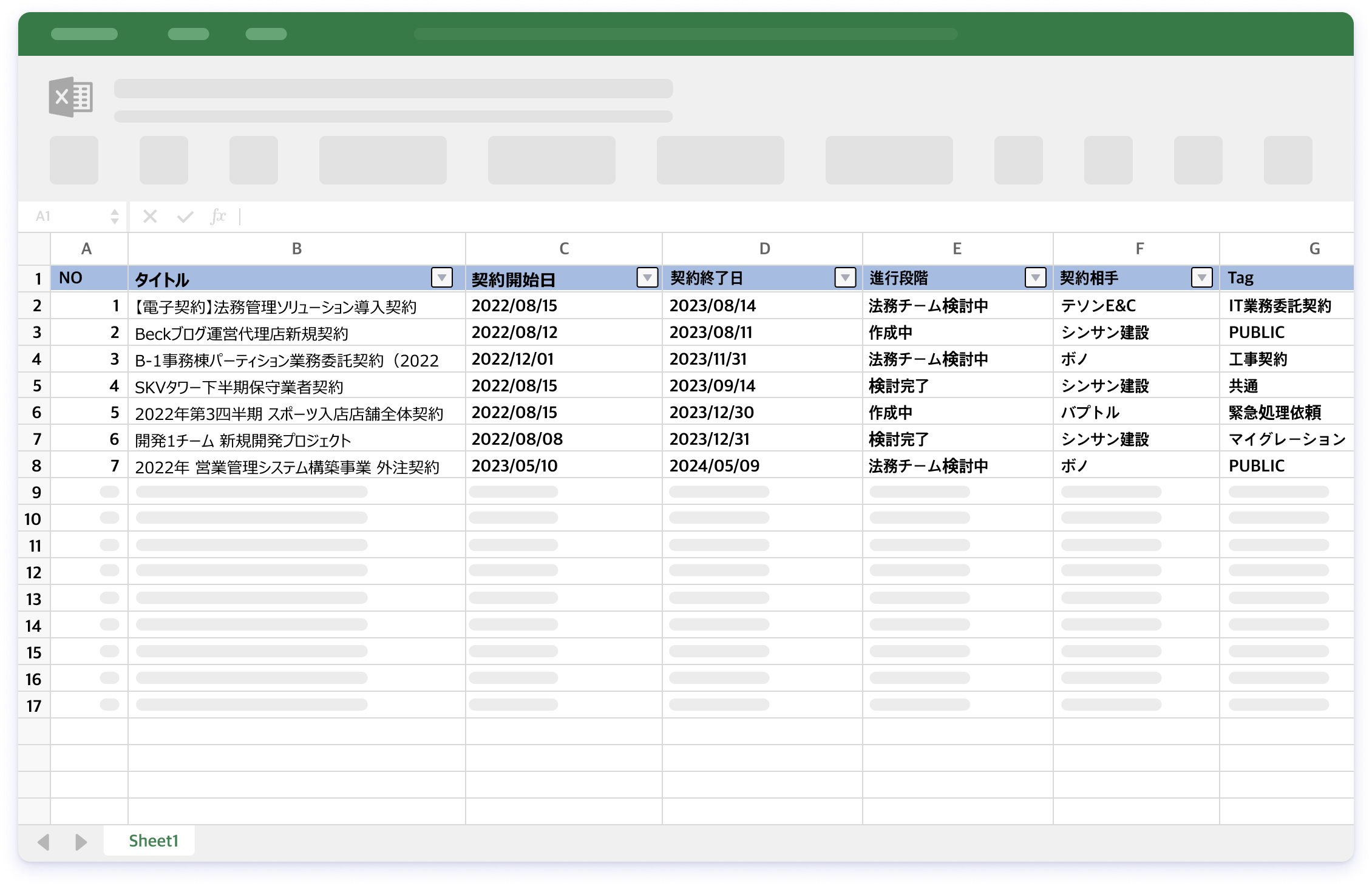Screen dimensions: 1372x886
Task: Expand the 契約相手 filter dropdown
Action: click(1201, 278)
